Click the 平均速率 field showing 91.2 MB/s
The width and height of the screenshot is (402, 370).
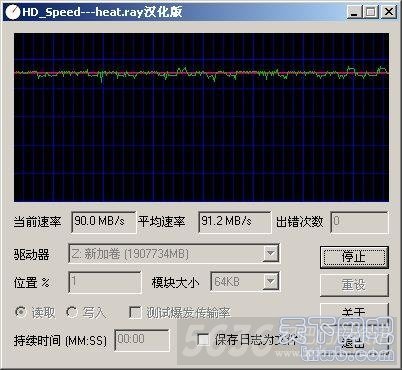[235, 222]
